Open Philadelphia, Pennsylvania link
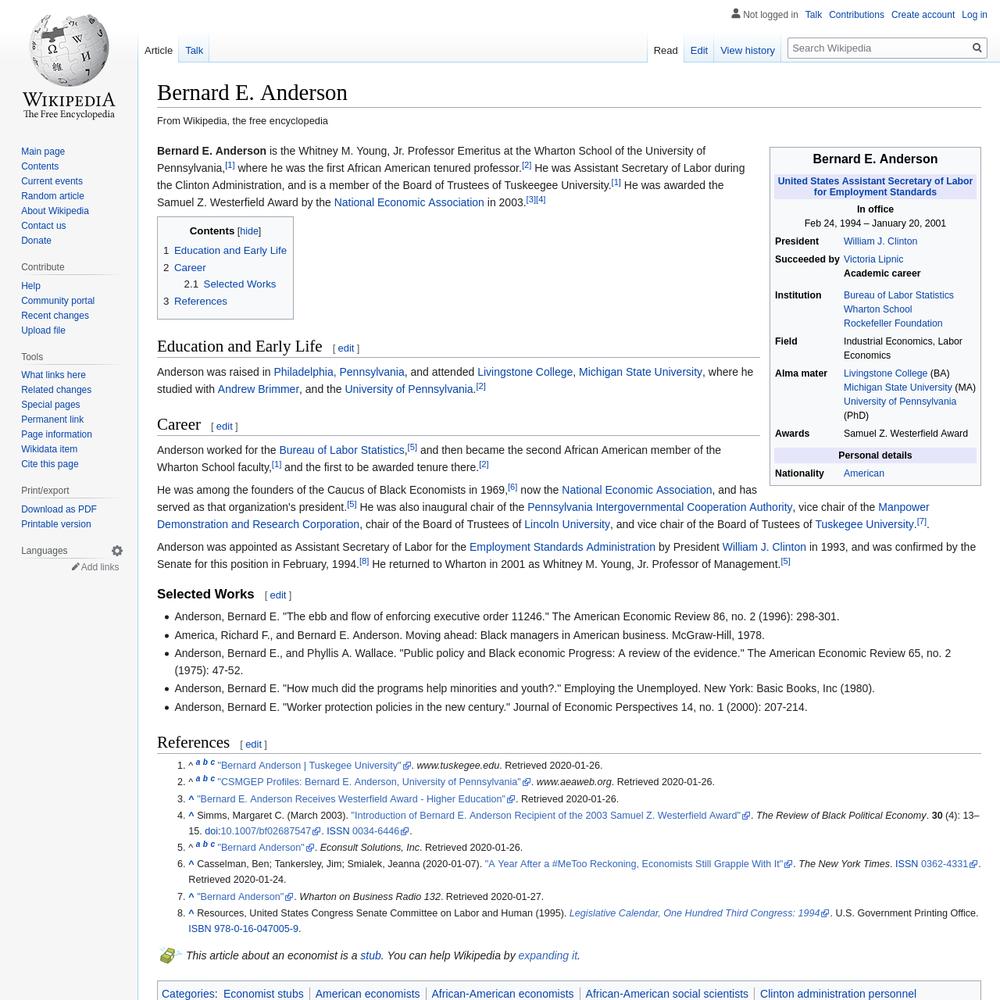The image size is (1000, 1000). point(339,372)
